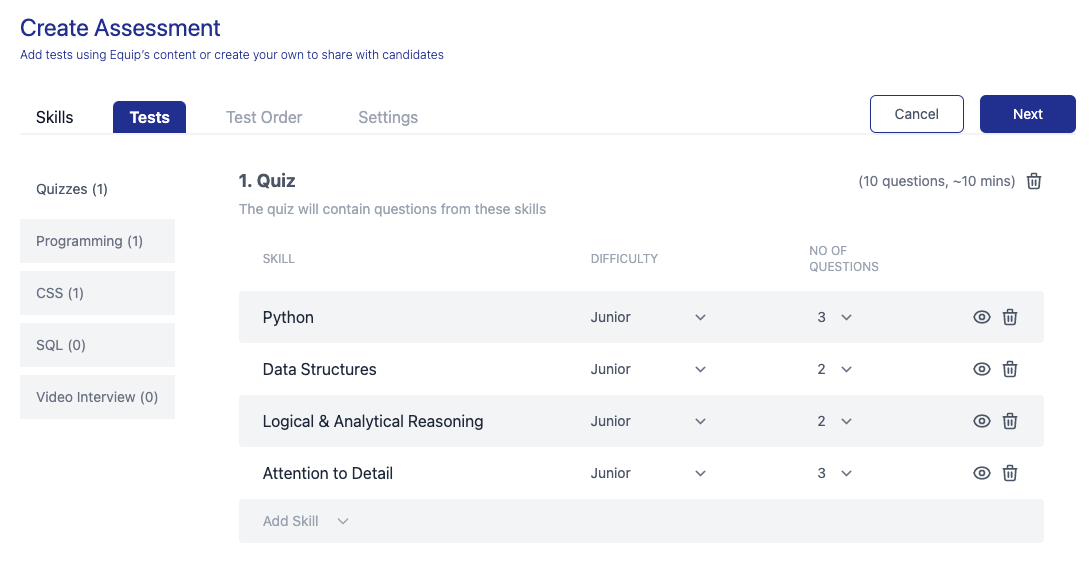1092x565 pixels.
Task: Preview Logical & Analytical Reasoning questions
Action: (982, 421)
